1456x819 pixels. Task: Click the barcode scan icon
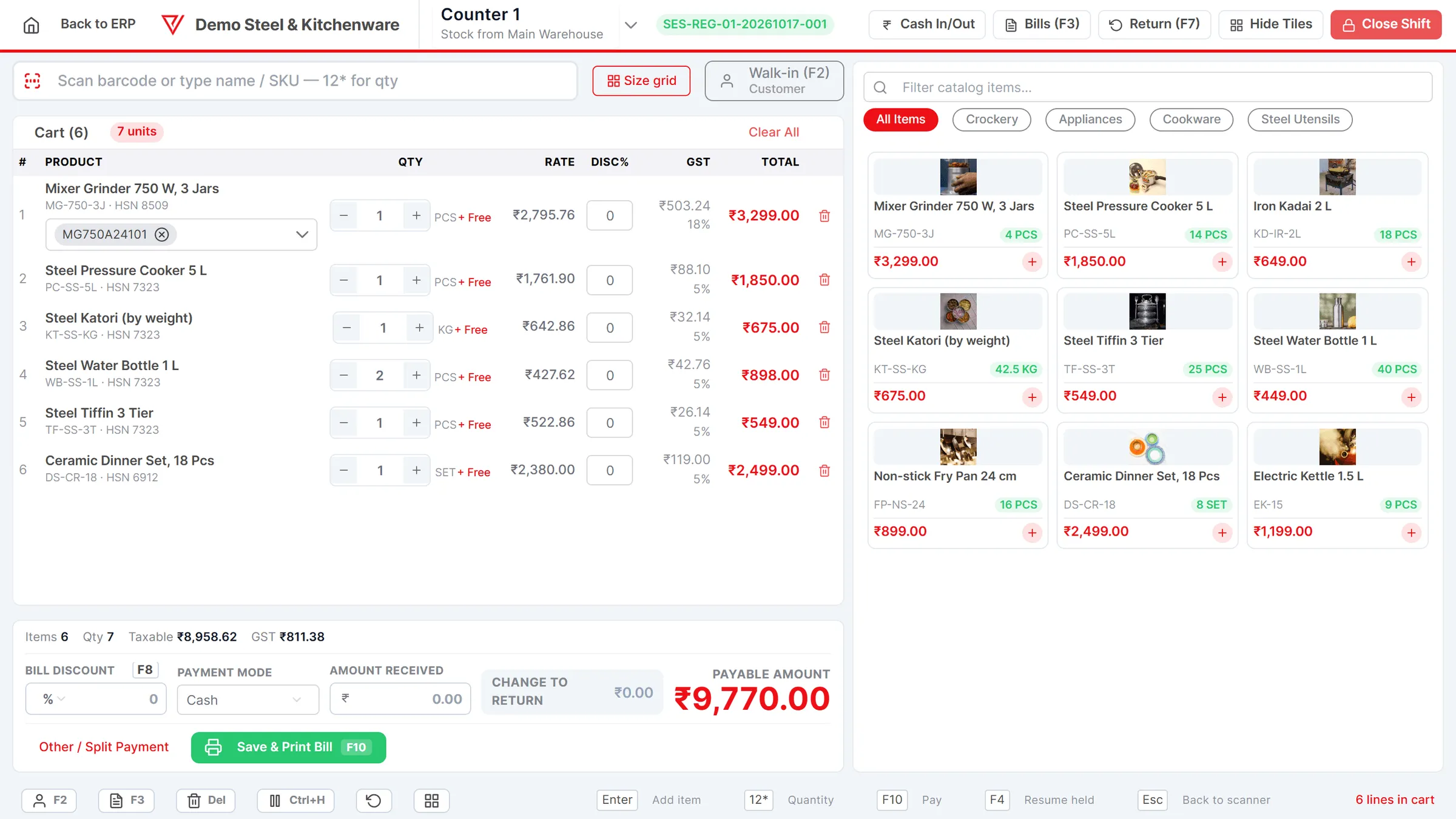click(x=33, y=81)
